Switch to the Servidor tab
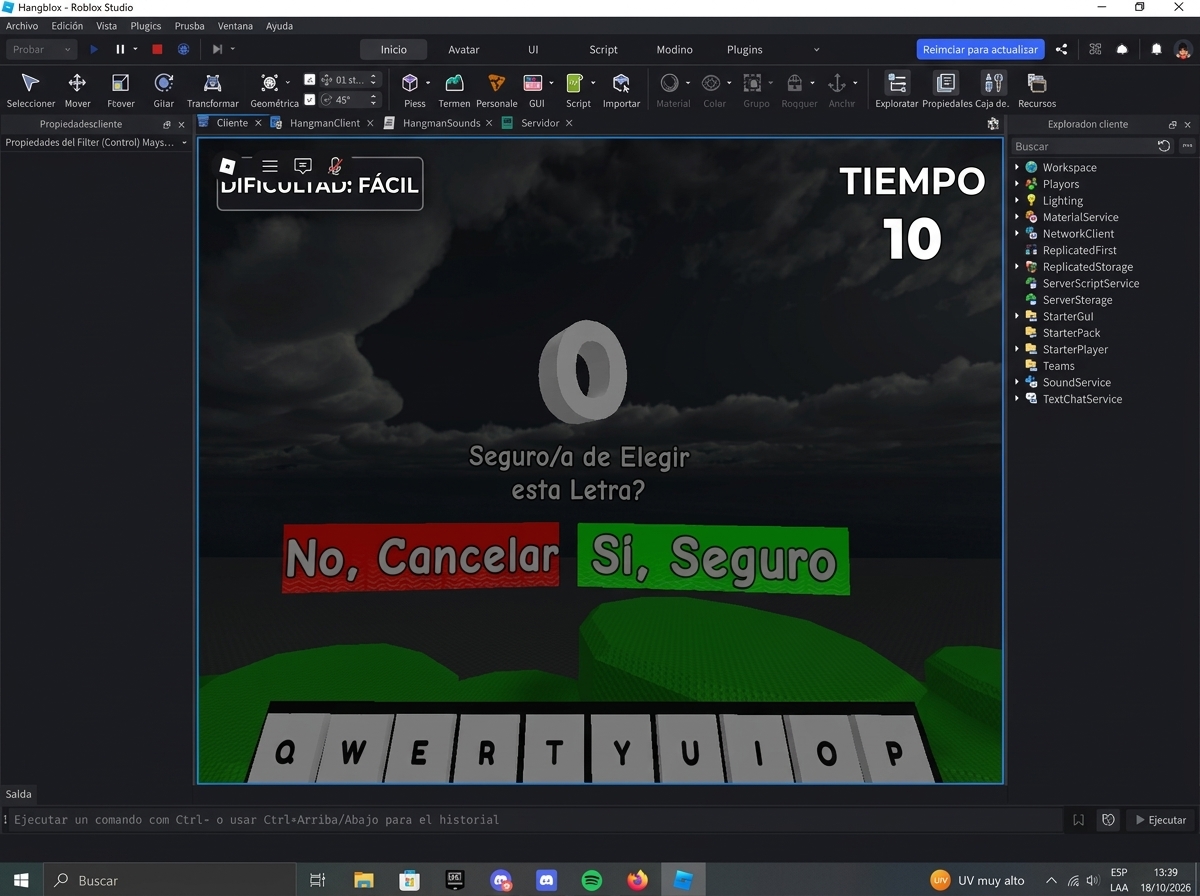1200x896 pixels. click(538, 123)
